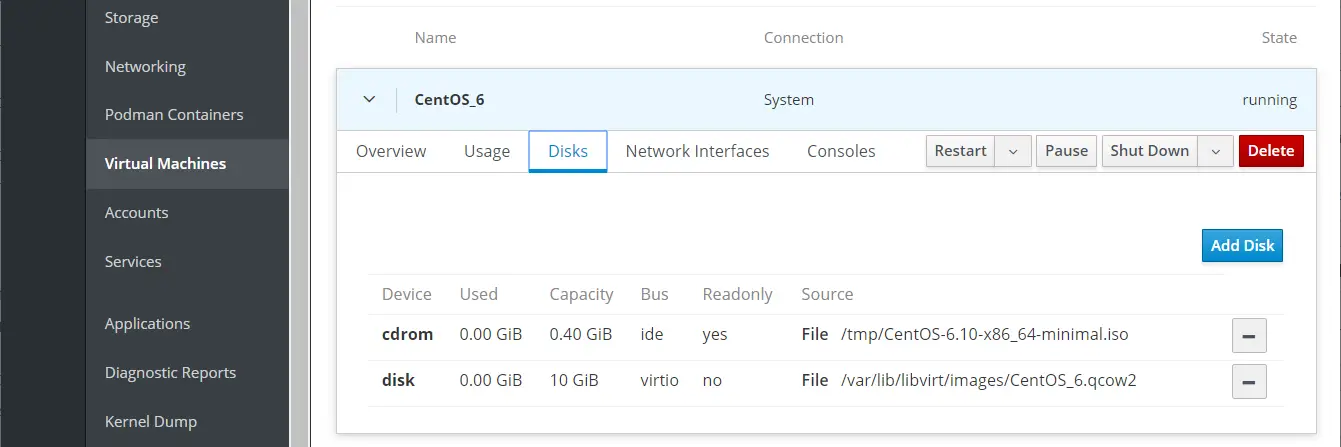The height and width of the screenshot is (447, 1341).
Task: Select the Disks tab
Action: [568, 151]
